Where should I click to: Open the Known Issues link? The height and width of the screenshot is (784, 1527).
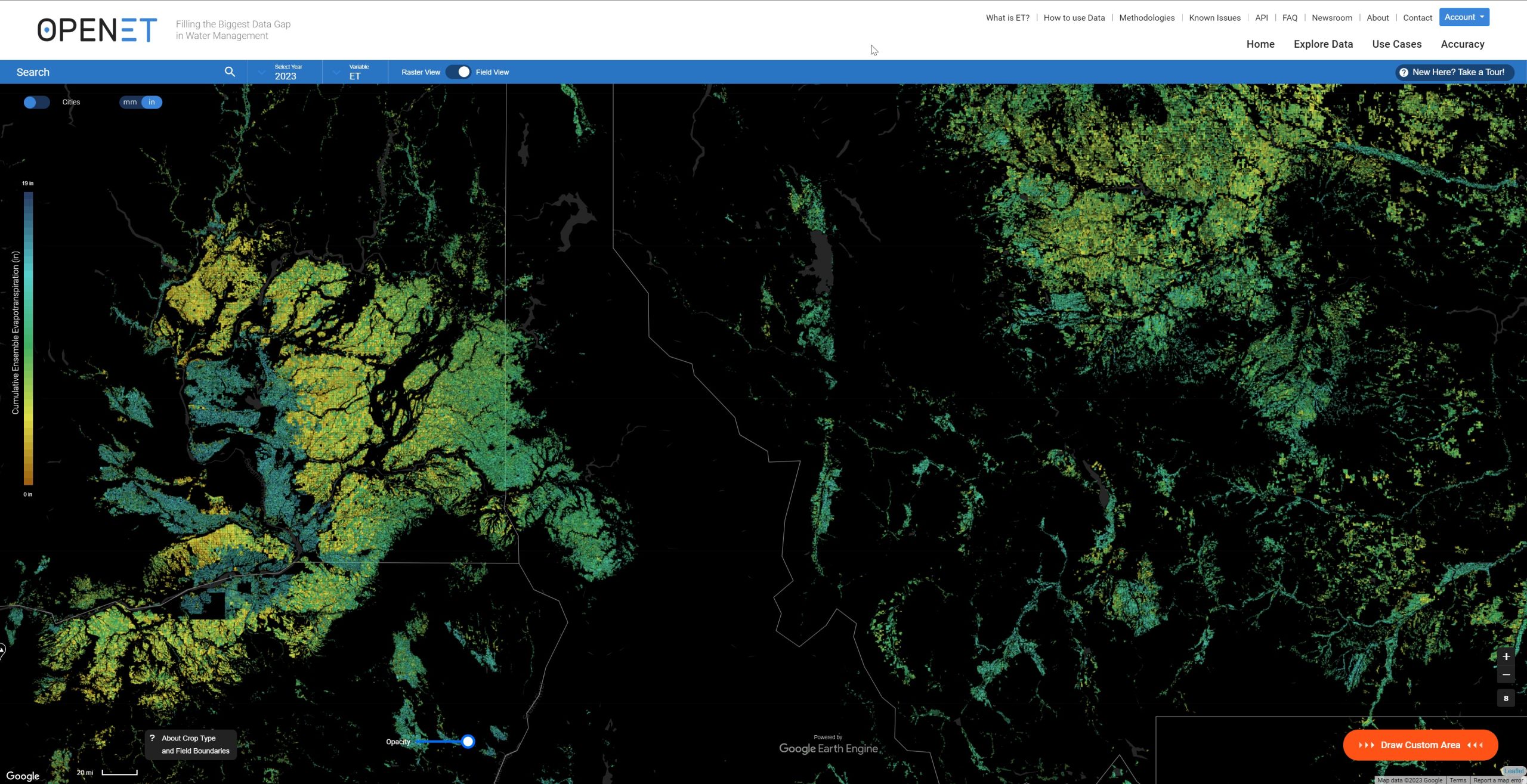point(1214,18)
